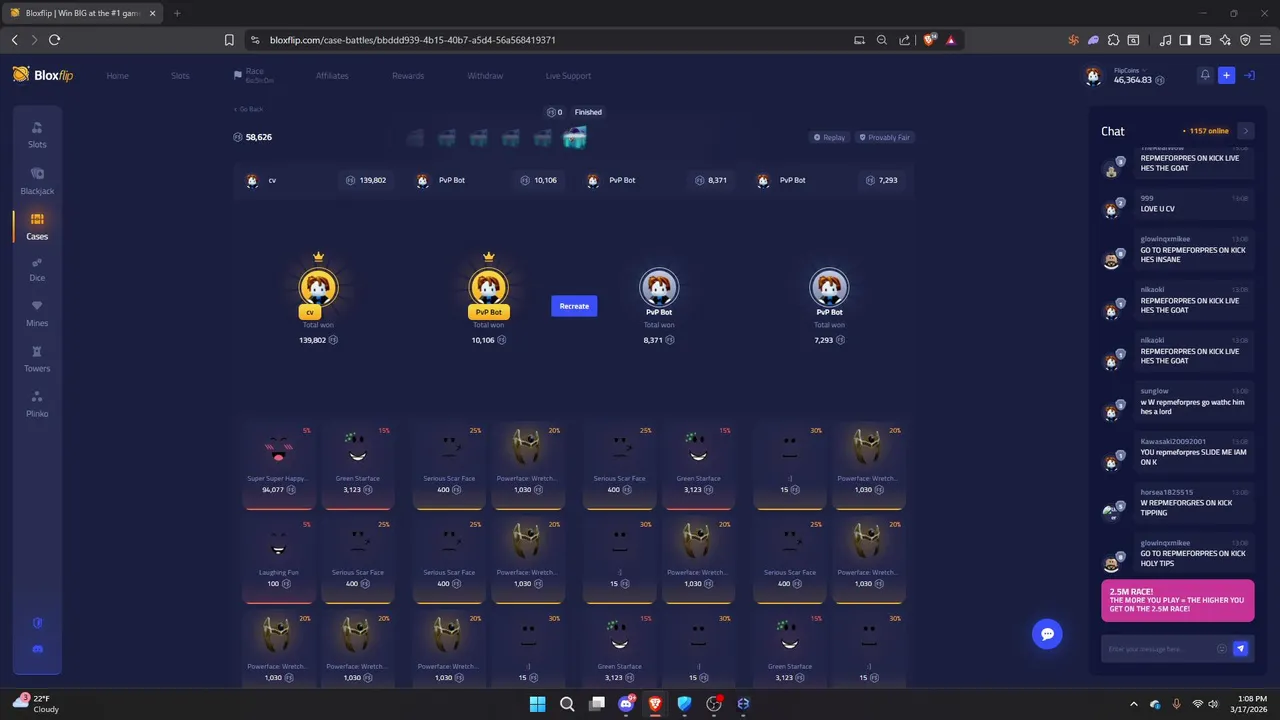Open Discord from the taskbar
1280x720 pixels.
point(626,704)
